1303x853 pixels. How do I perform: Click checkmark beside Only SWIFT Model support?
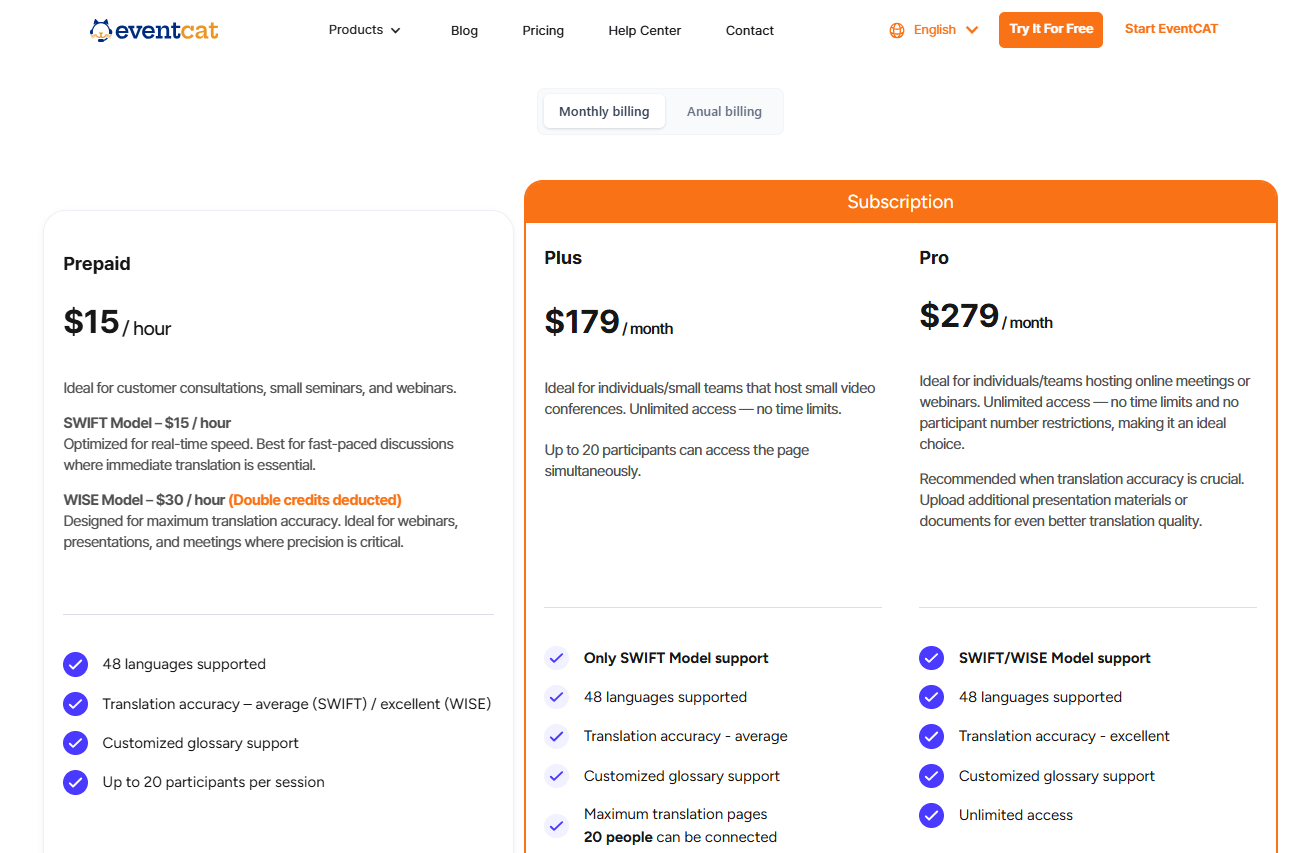point(556,658)
